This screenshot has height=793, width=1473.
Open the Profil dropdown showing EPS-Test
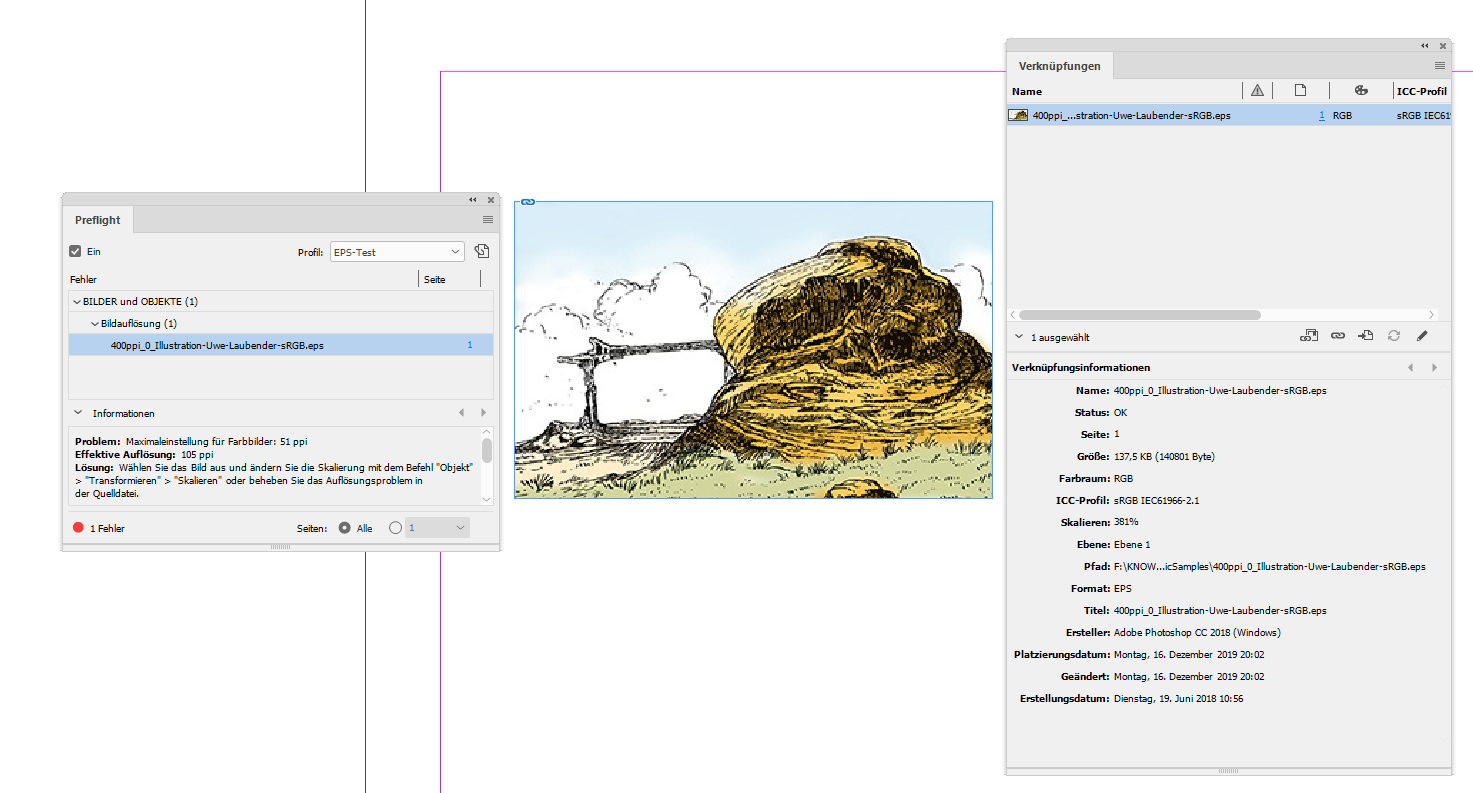pyautogui.click(x=397, y=252)
